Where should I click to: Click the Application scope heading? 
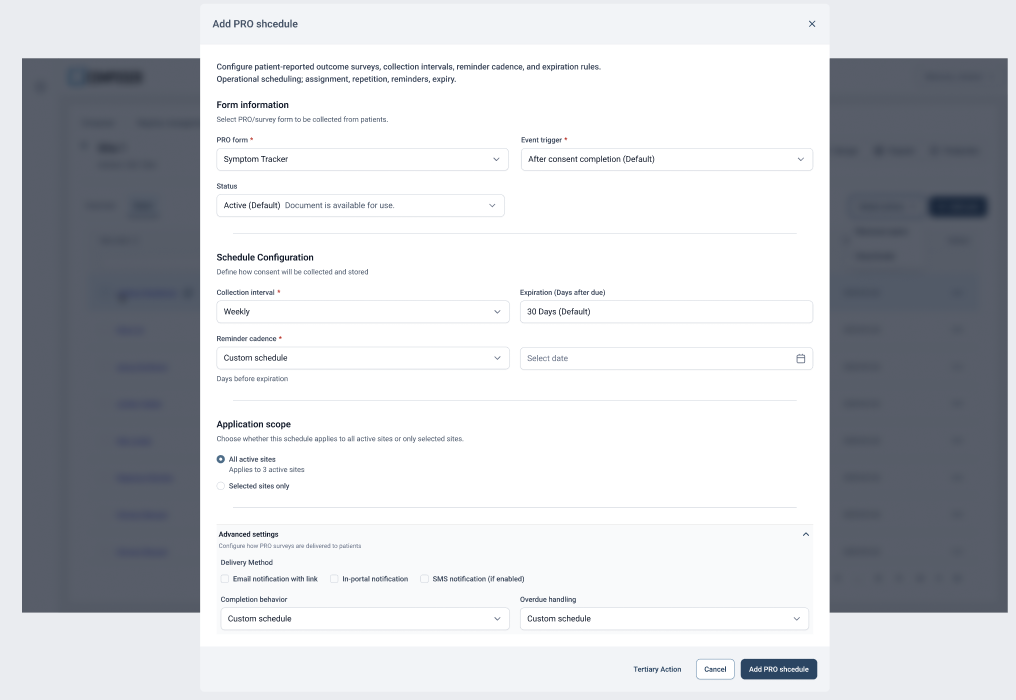click(253, 425)
